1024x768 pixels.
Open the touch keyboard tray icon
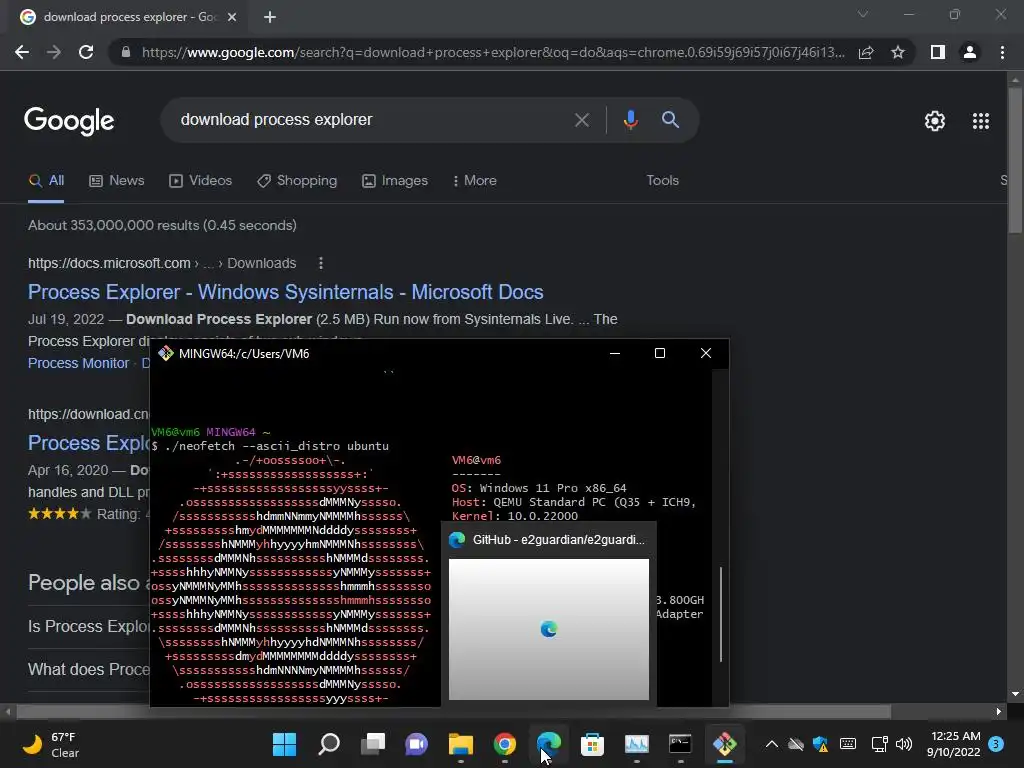(x=848, y=744)
